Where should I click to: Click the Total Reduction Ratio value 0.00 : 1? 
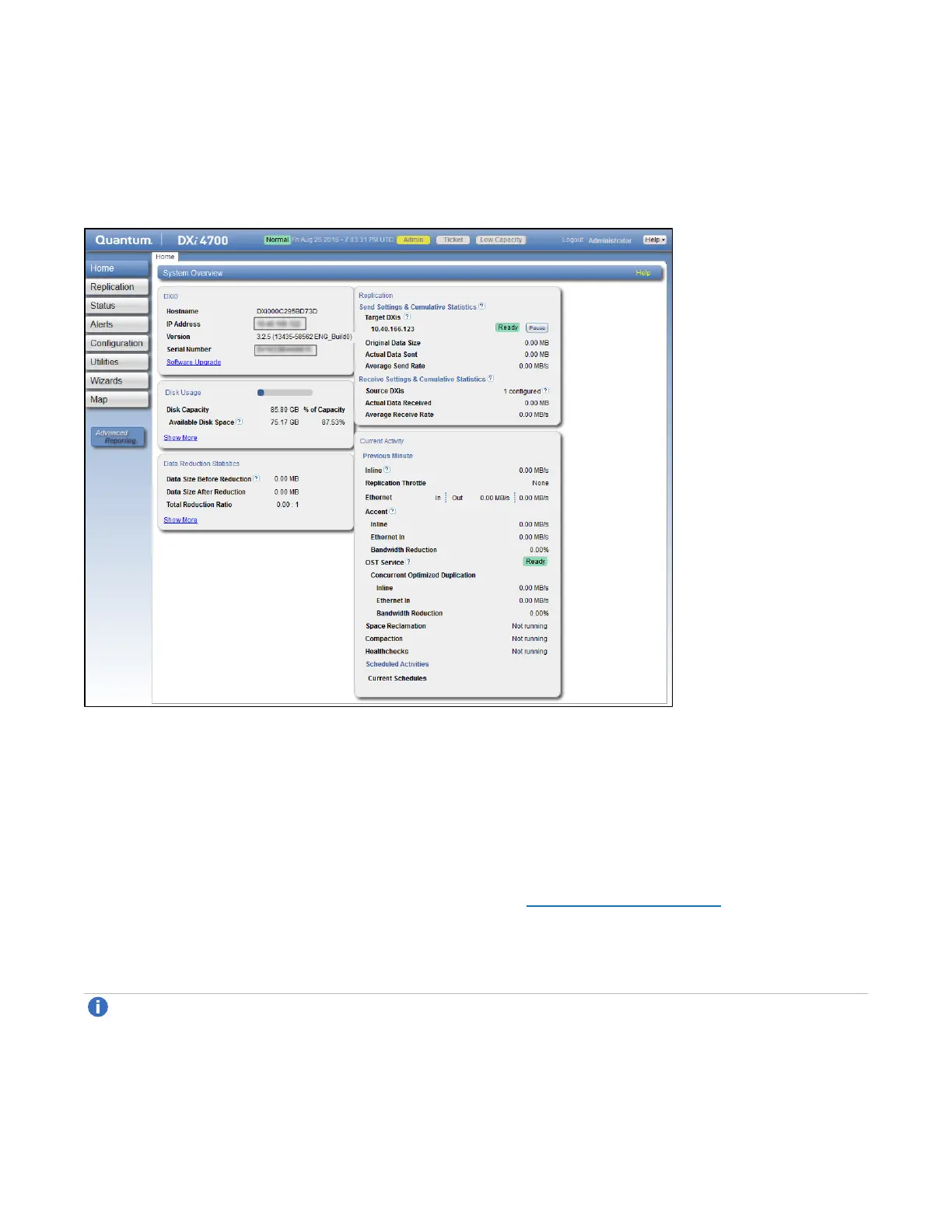288,505
